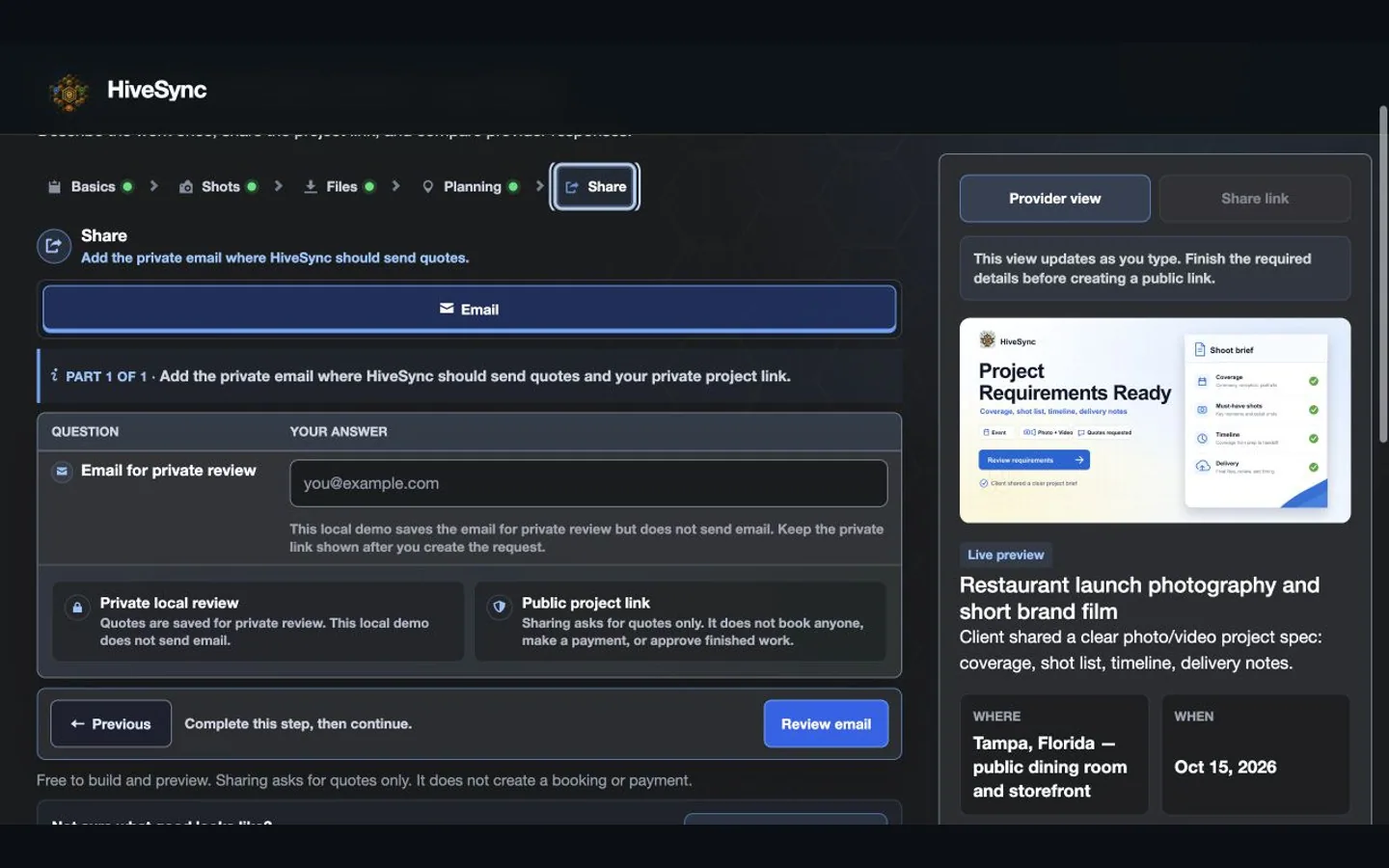This screenshot has height=868, width=1389.
Task: Open the Planning step
Action: pos(471,187)
